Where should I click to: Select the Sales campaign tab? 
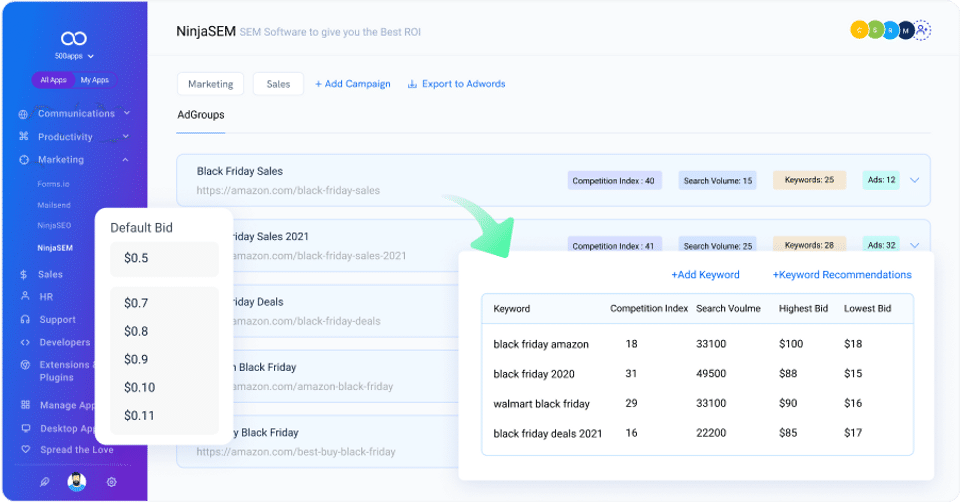278,84
